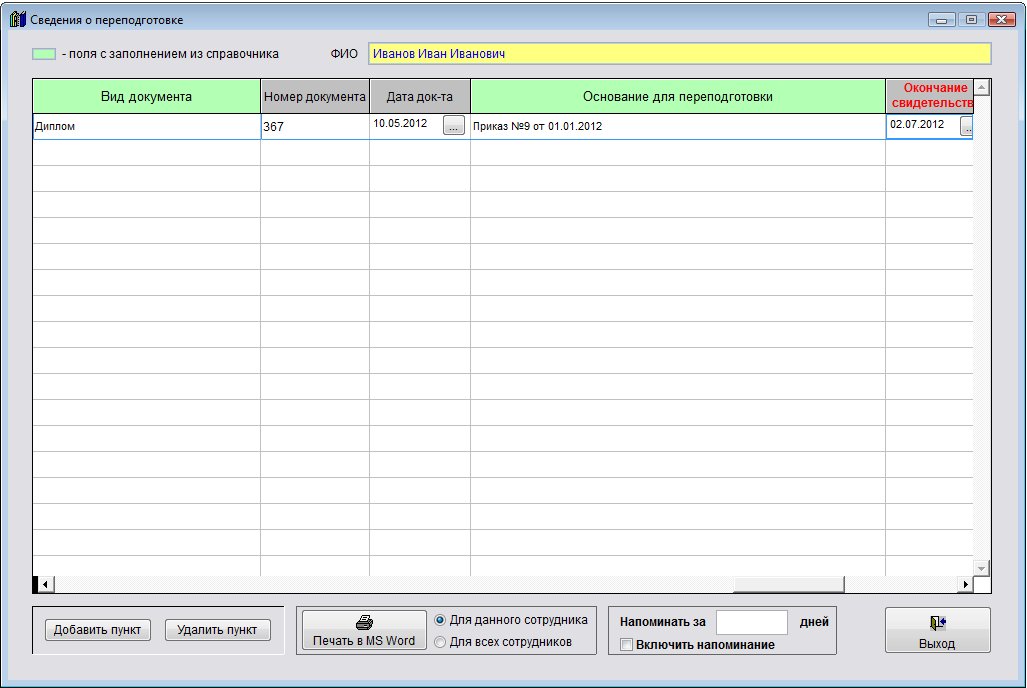Click the ФИО field with Иванов Иван Иванович

tap(679, 54)
